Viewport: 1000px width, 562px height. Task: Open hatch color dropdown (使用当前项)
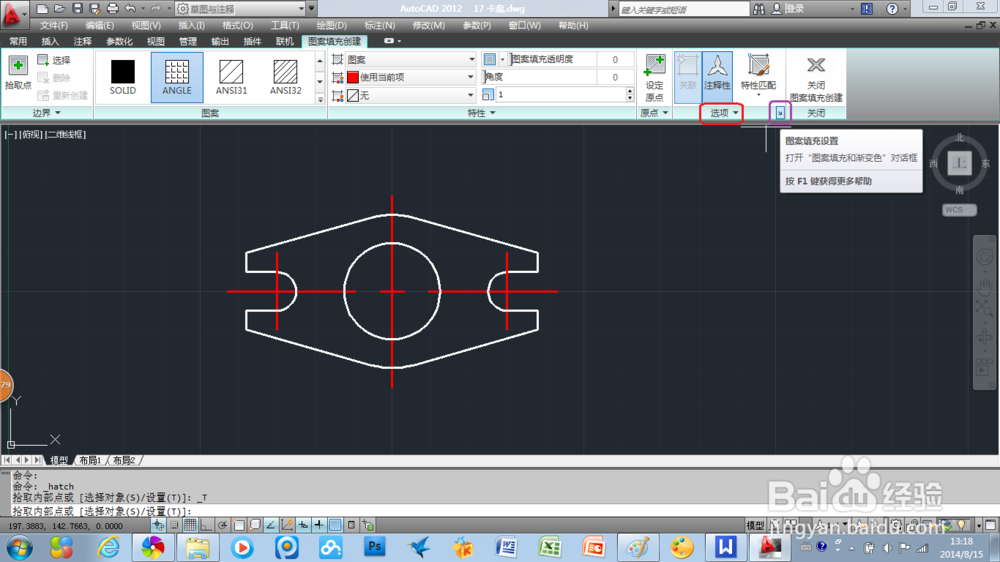[x=411, y=77]
